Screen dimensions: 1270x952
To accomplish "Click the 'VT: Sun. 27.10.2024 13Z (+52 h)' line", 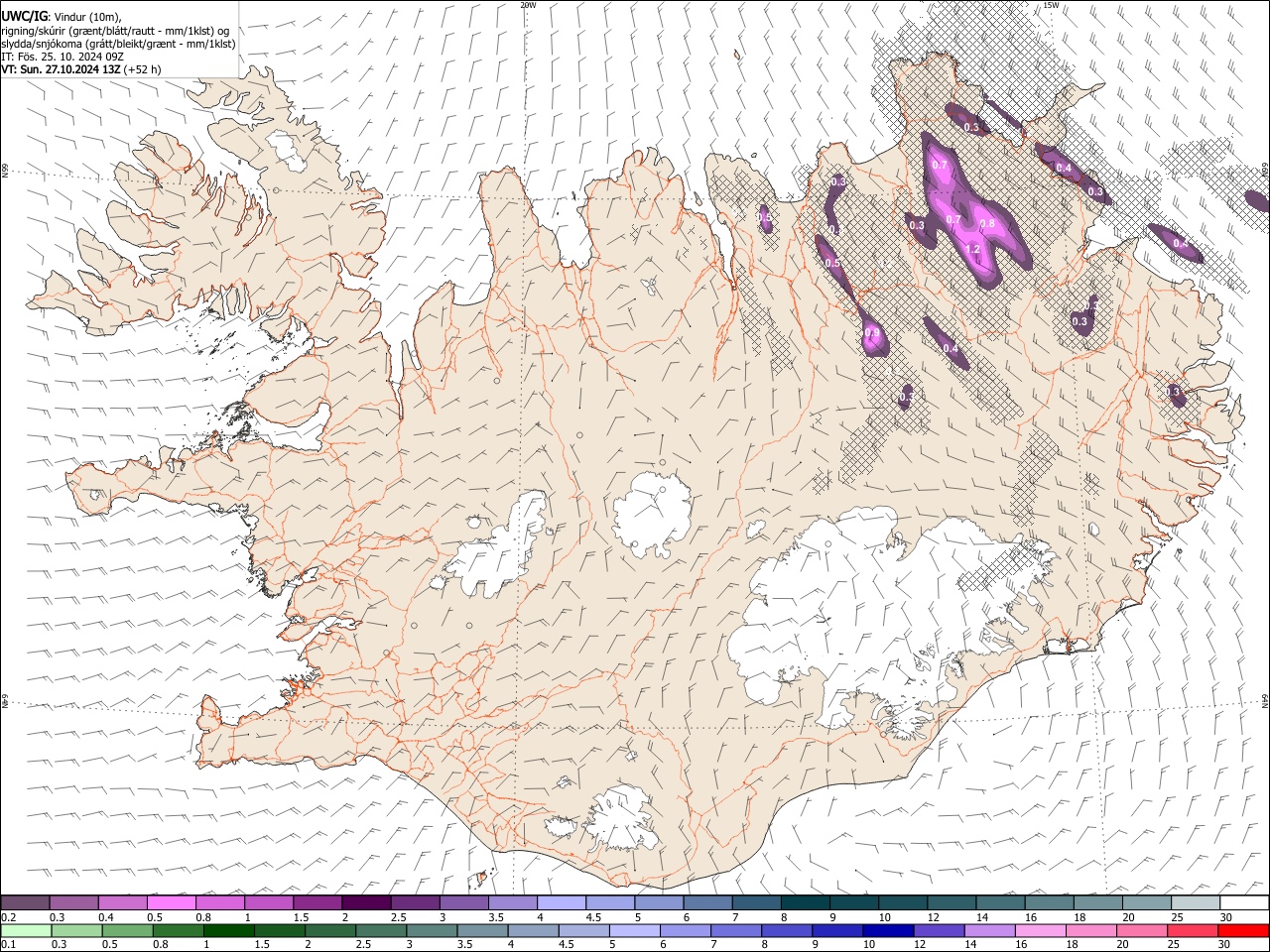I will pos(81,69).
